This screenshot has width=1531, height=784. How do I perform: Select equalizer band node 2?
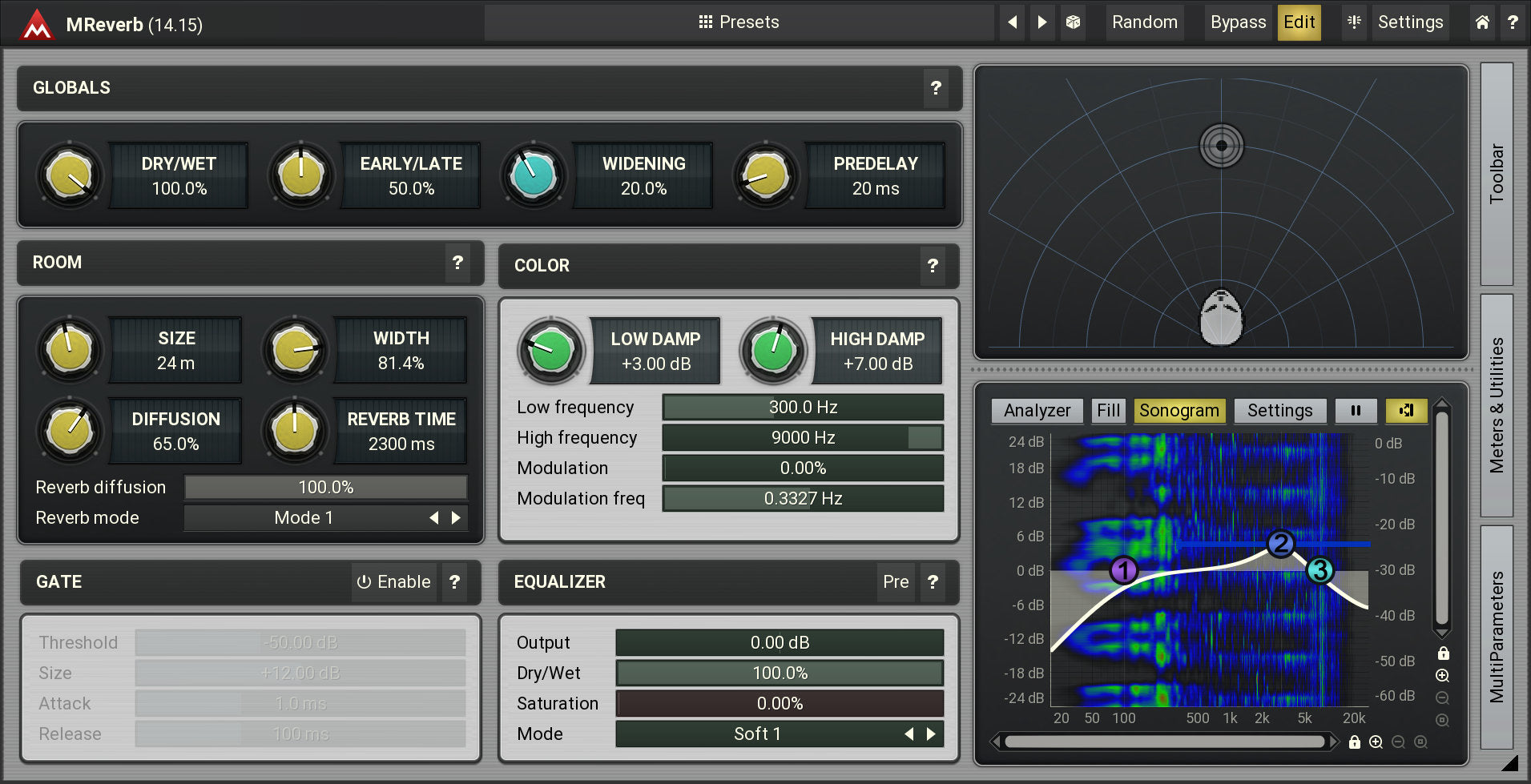click(1280, 545)
